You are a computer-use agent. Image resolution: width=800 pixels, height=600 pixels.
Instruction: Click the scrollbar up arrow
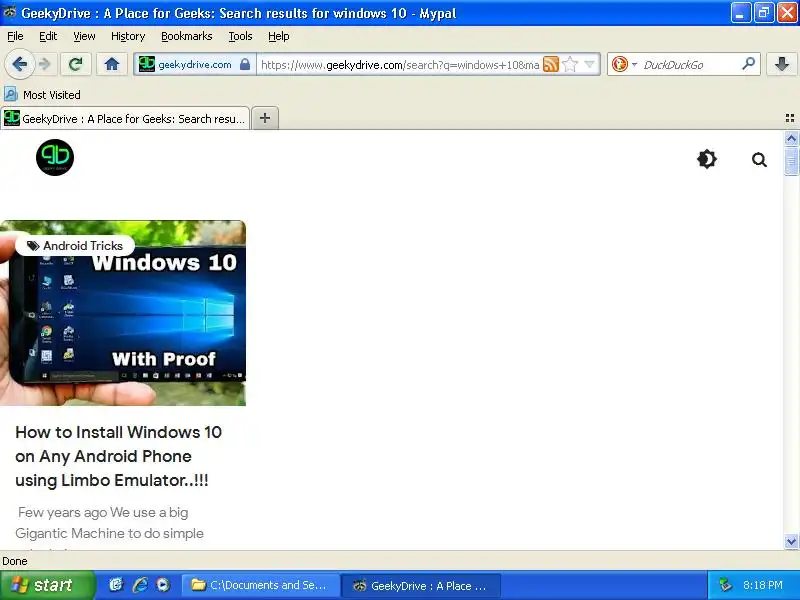[x=791, y=138]
